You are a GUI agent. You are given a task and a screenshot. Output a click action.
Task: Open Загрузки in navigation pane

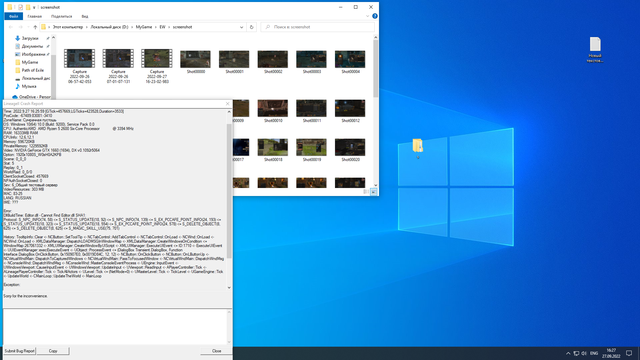pyautogui.click(x=29, y=38)
